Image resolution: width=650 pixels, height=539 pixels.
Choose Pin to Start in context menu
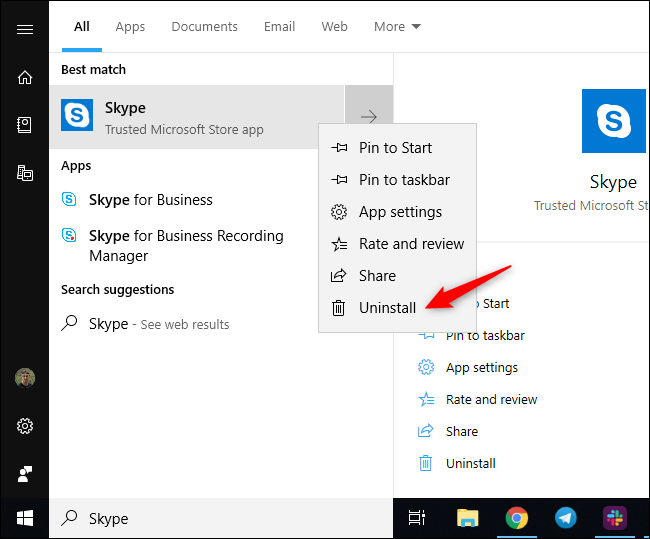pos(395,148)
